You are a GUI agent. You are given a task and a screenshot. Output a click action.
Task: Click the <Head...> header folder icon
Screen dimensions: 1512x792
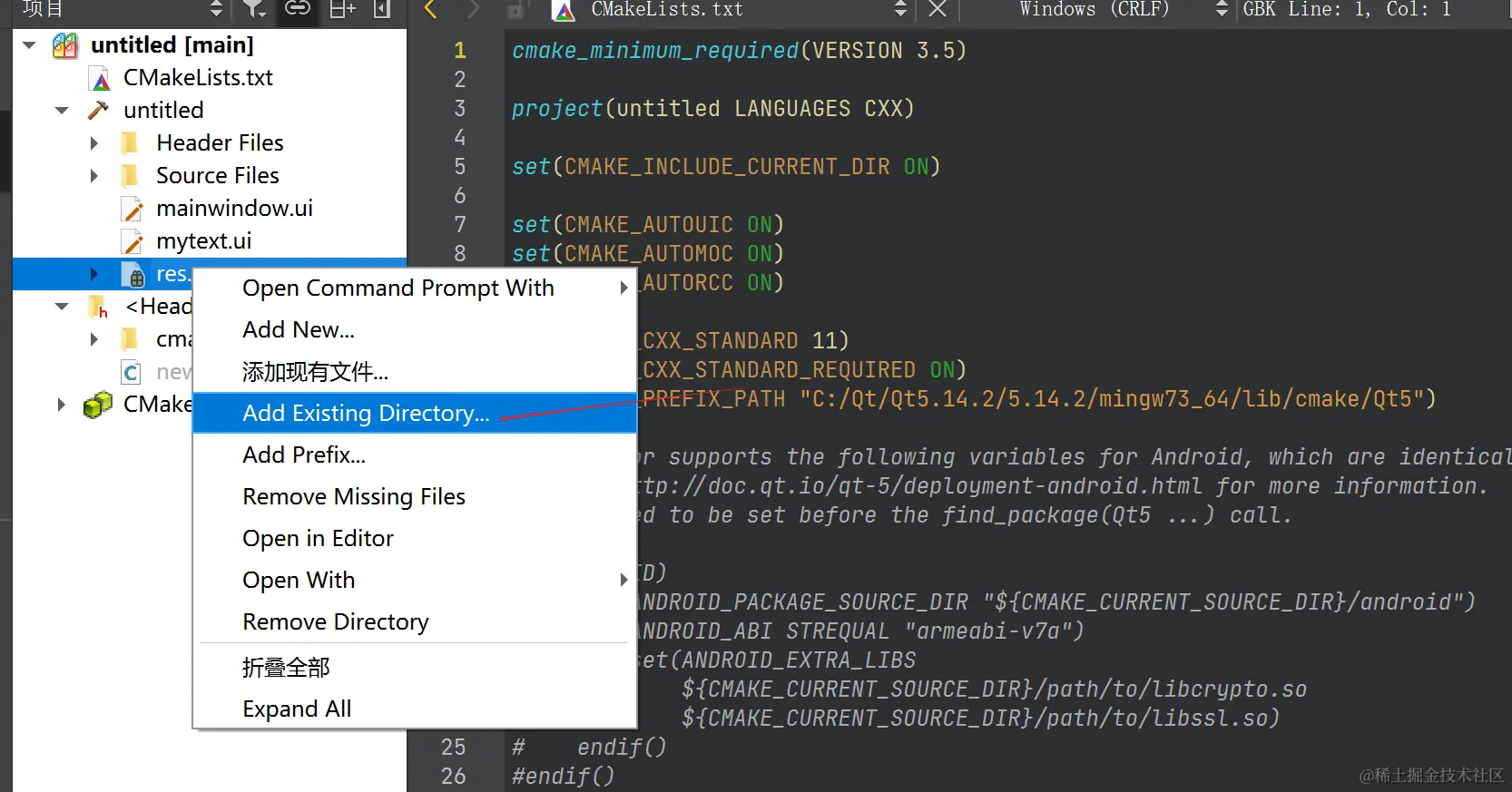point(98,307)
